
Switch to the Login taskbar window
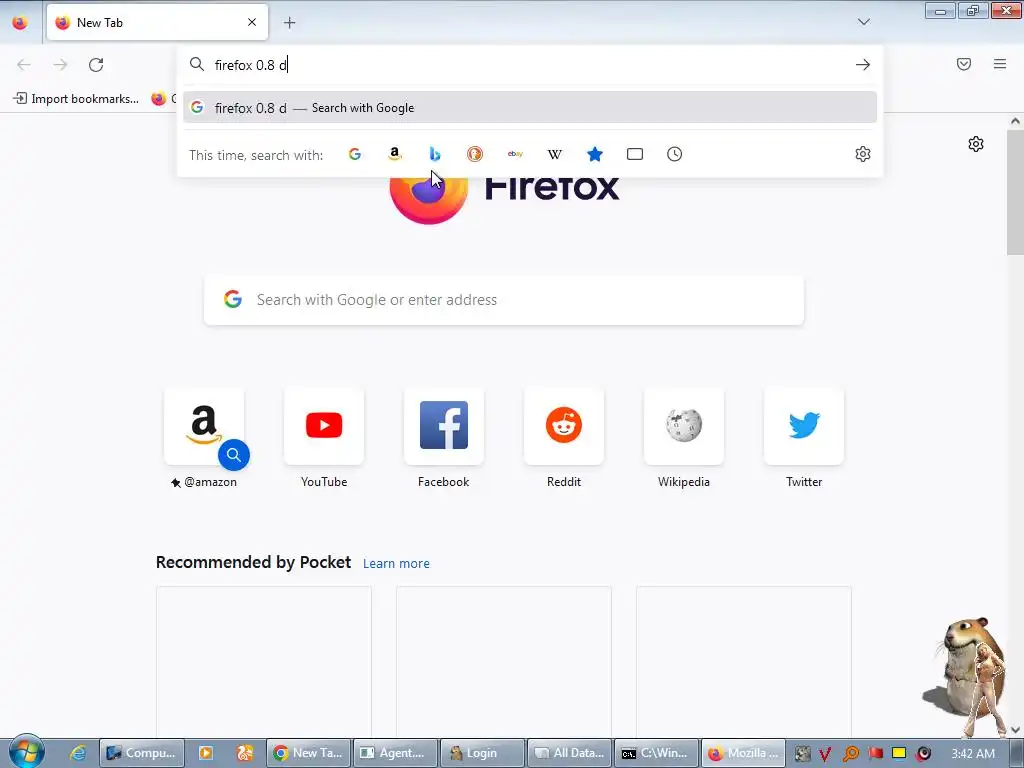(x=482, y=753)
